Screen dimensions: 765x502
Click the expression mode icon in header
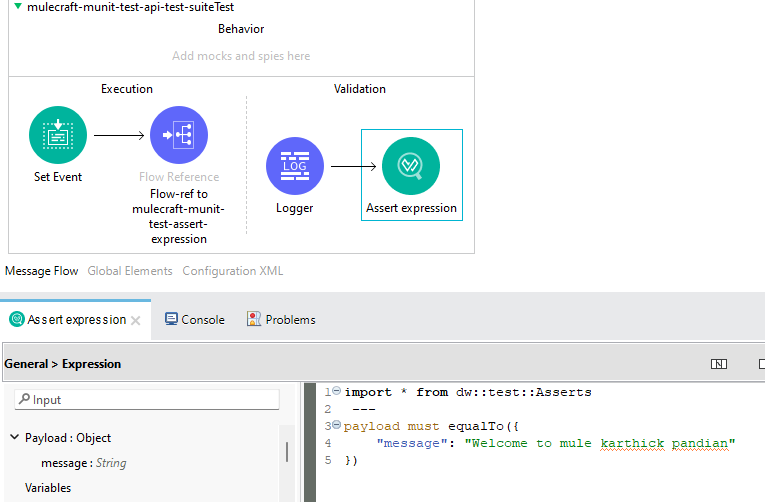pyautogui.click(x=718, y=364)
